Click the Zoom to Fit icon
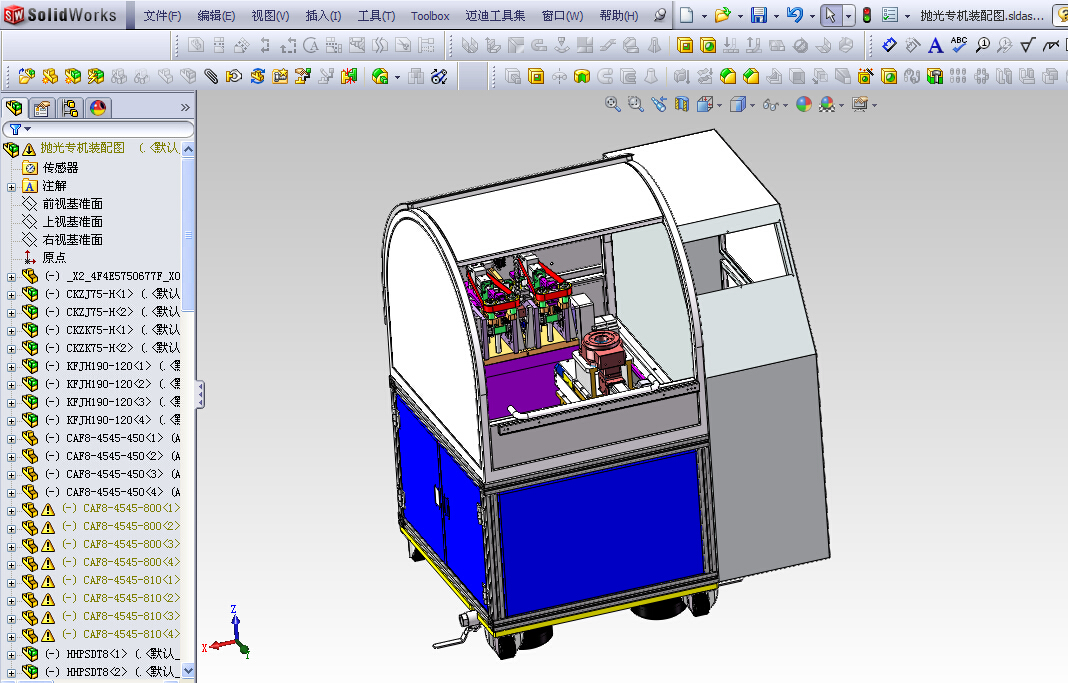 coord(612,104)
